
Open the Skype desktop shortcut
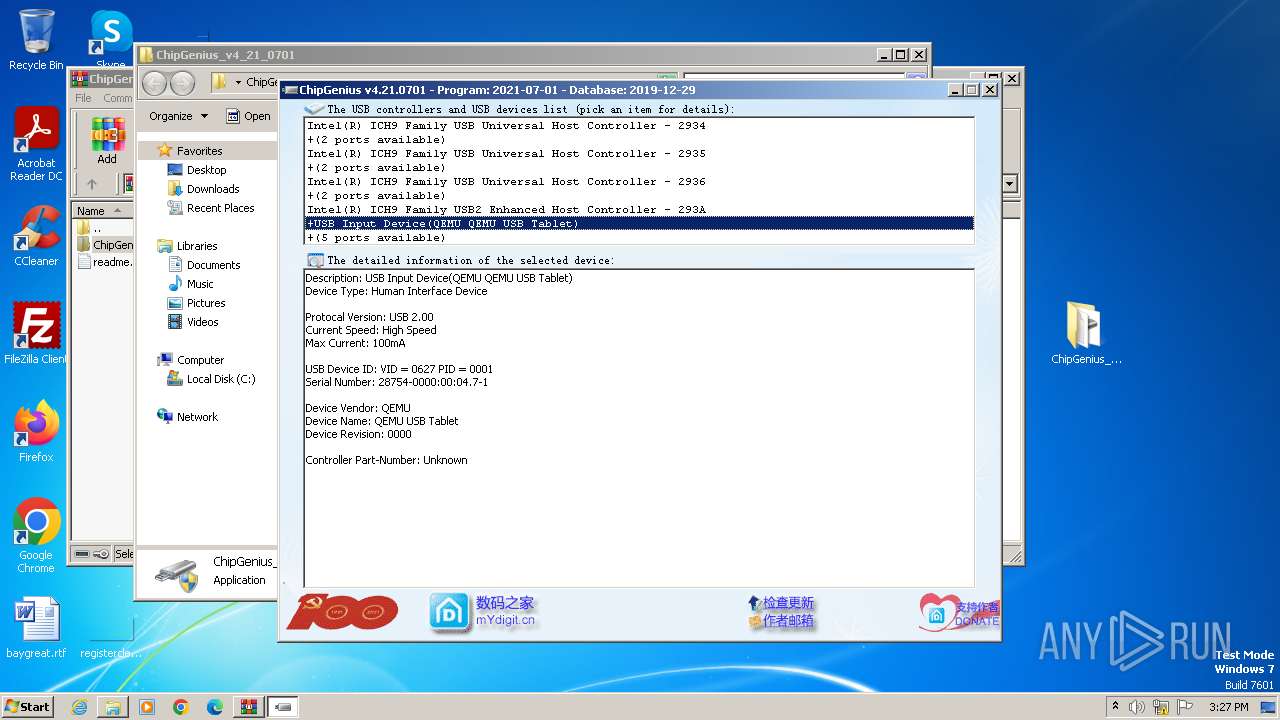pyautogui.click(x=111, y=38)
